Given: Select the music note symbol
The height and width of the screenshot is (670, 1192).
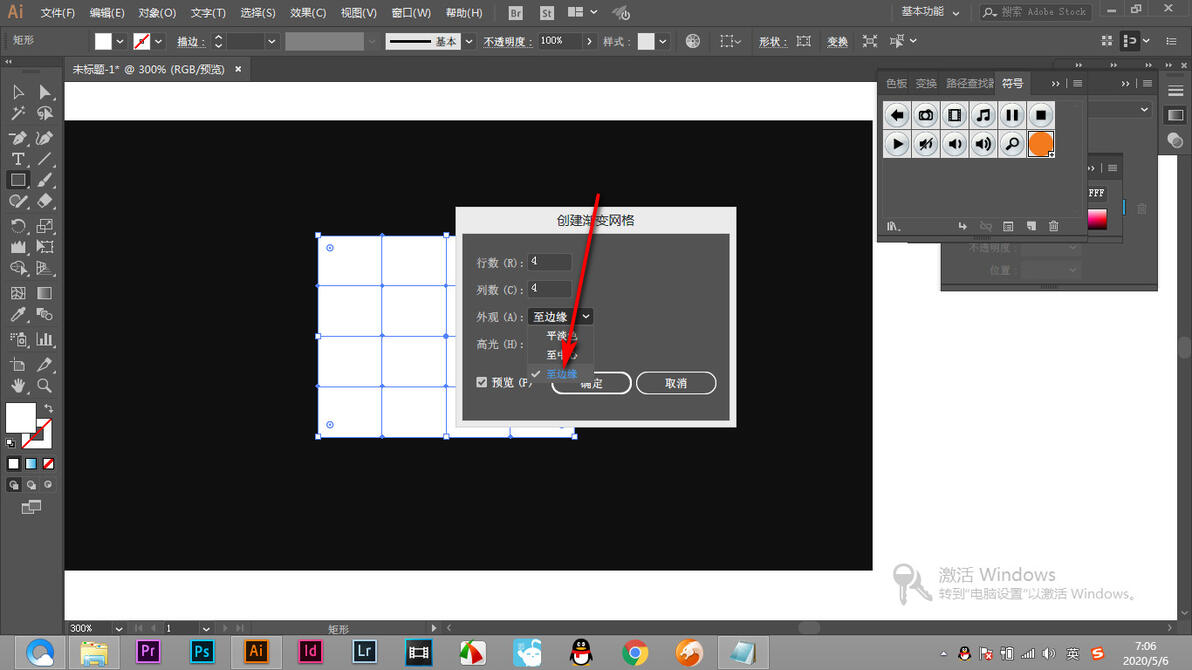Looking at the screenshot, I should click(x=983, y=116).
